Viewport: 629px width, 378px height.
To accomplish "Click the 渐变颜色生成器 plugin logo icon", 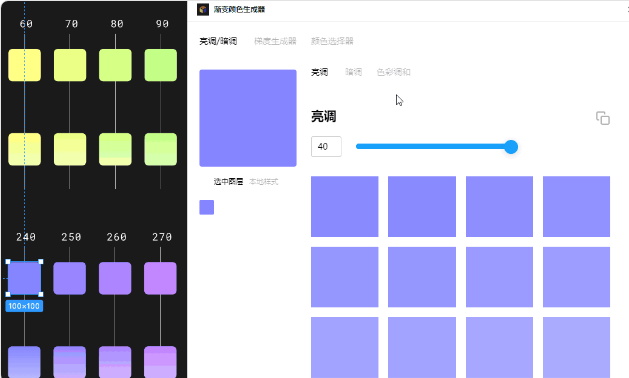I will point(203,9).
